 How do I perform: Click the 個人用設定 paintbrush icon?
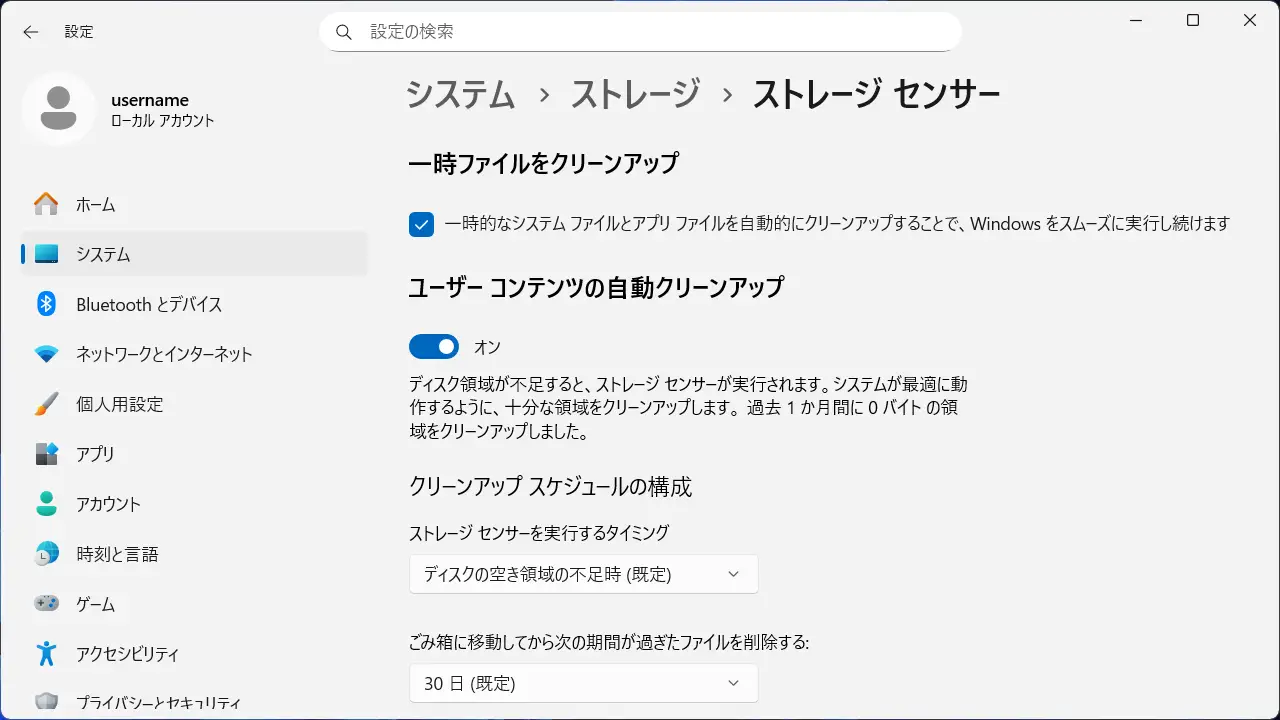(x=46, y=404)
